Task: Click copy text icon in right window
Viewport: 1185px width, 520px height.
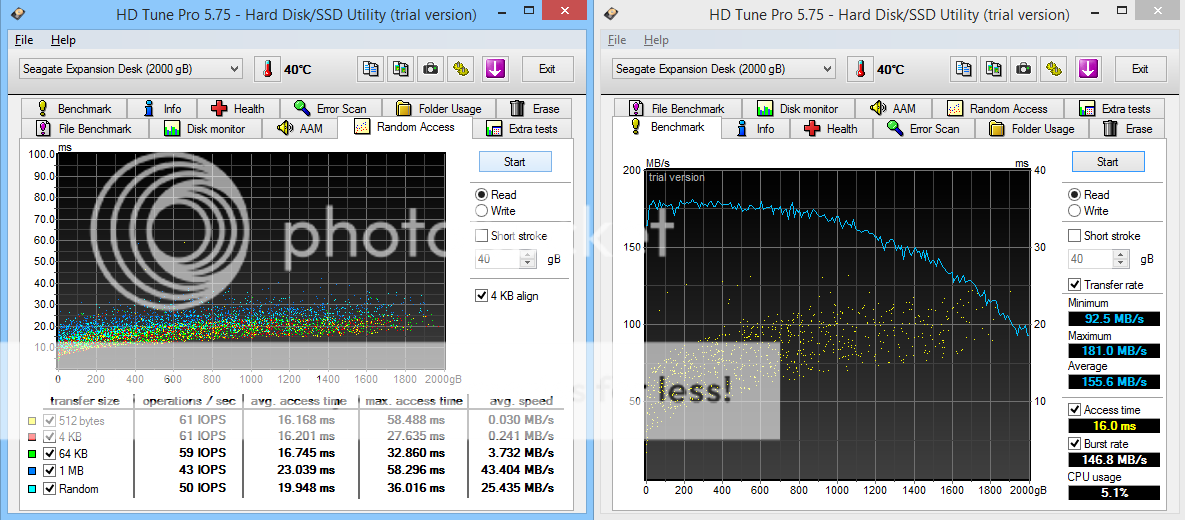Action: point(964,69)
